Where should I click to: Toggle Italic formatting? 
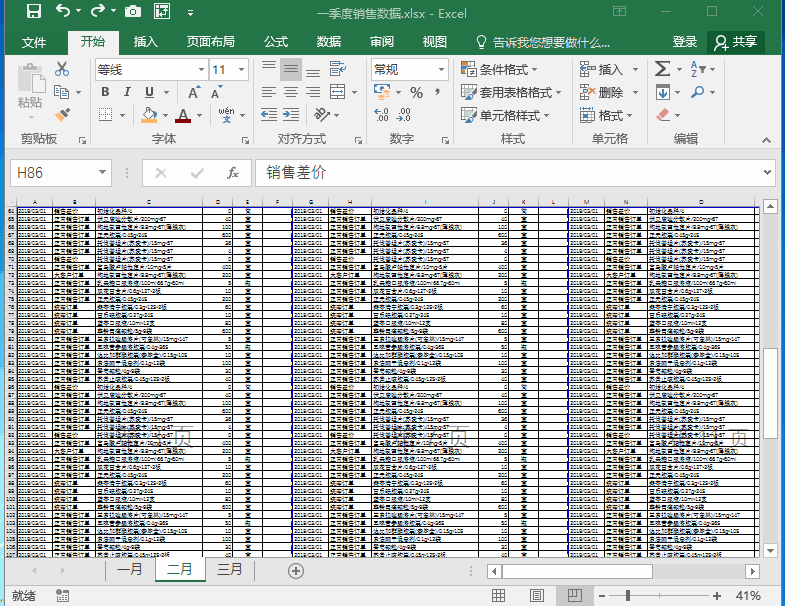coord(129,93)
